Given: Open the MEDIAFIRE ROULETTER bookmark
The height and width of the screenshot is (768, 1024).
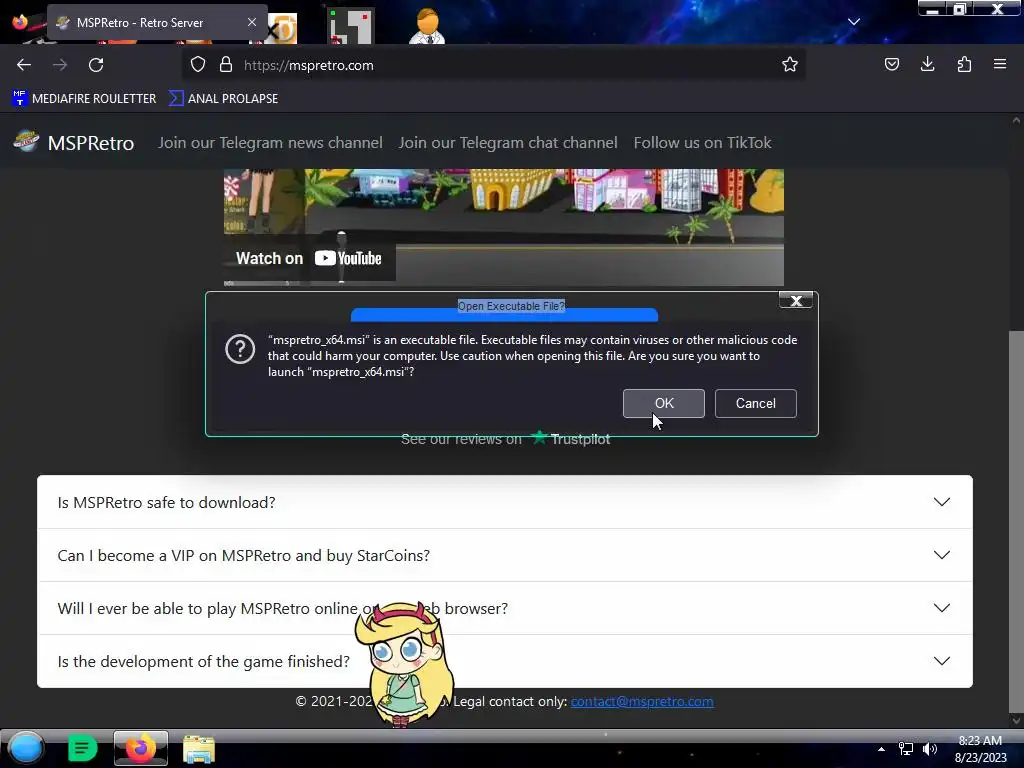Looking at the screenshot, I should tap(84, 99).
